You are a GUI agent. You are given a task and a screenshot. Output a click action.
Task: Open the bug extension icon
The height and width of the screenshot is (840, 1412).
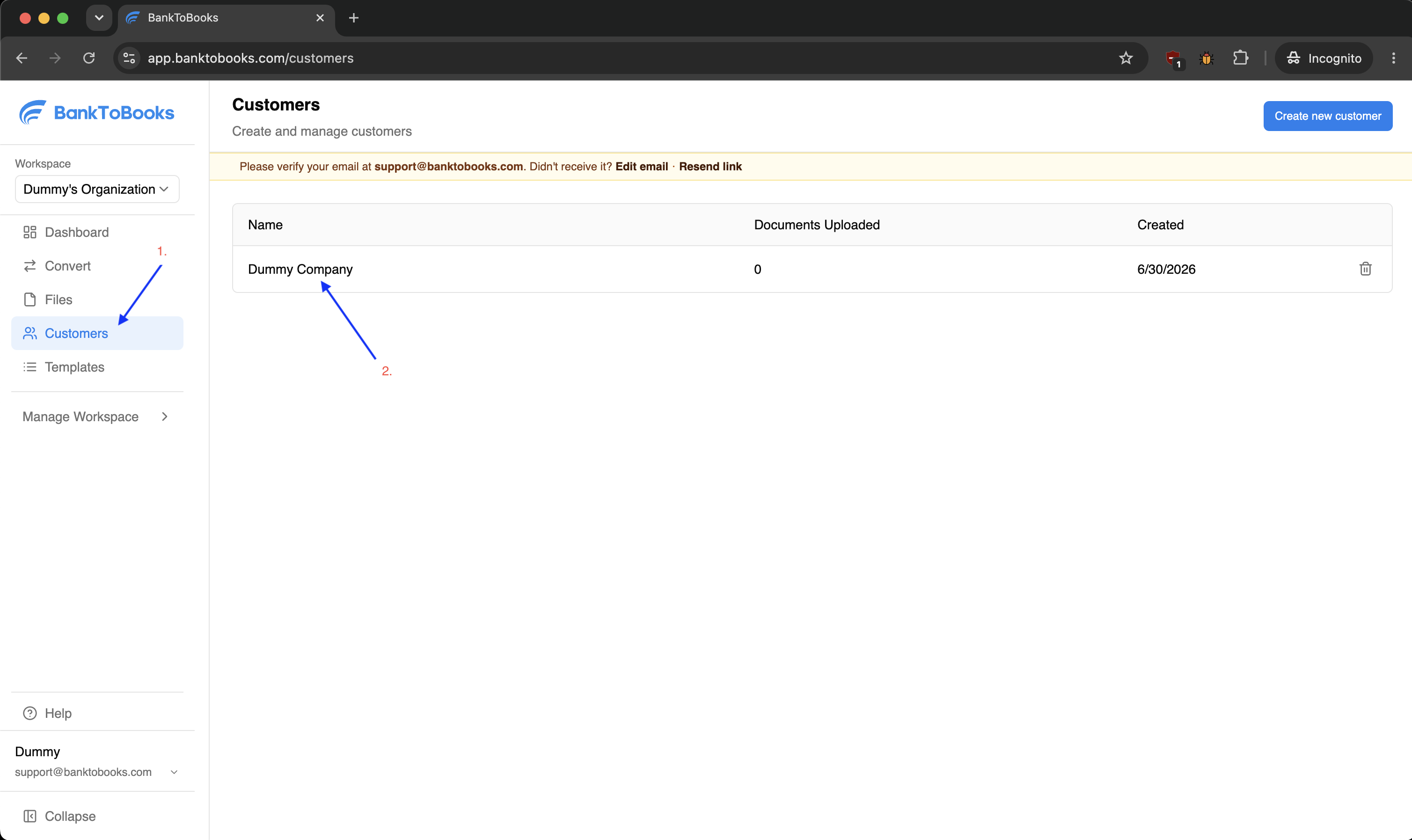(x=1206, y=58)
